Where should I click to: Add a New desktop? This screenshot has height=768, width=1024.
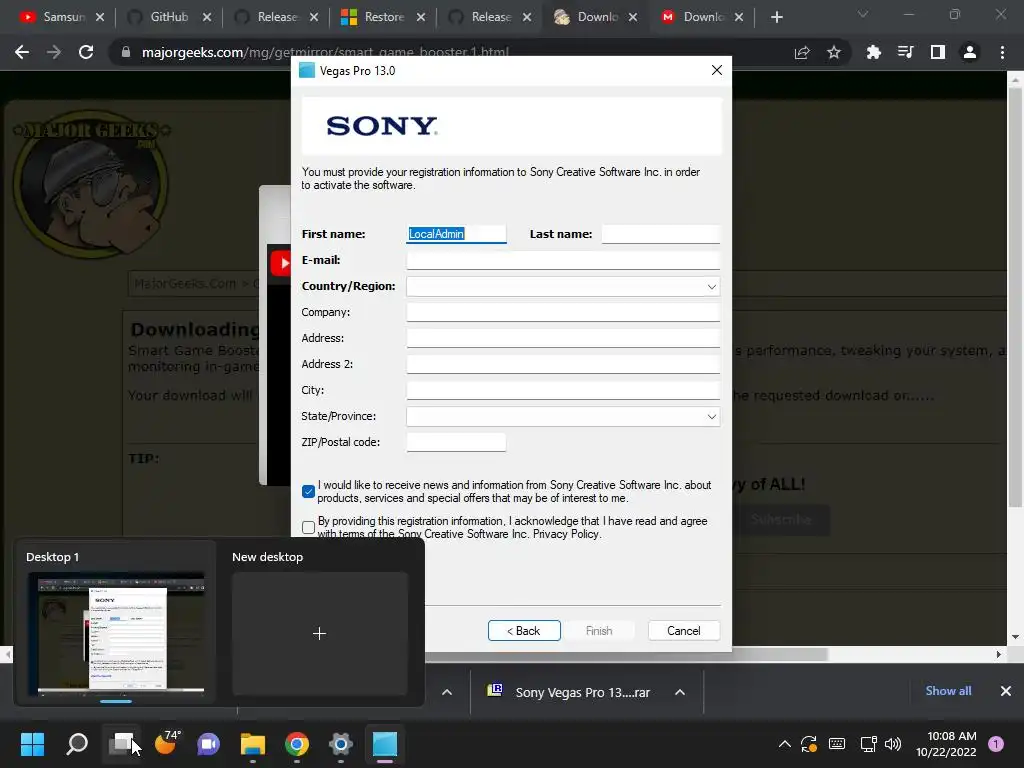point(319,633)
